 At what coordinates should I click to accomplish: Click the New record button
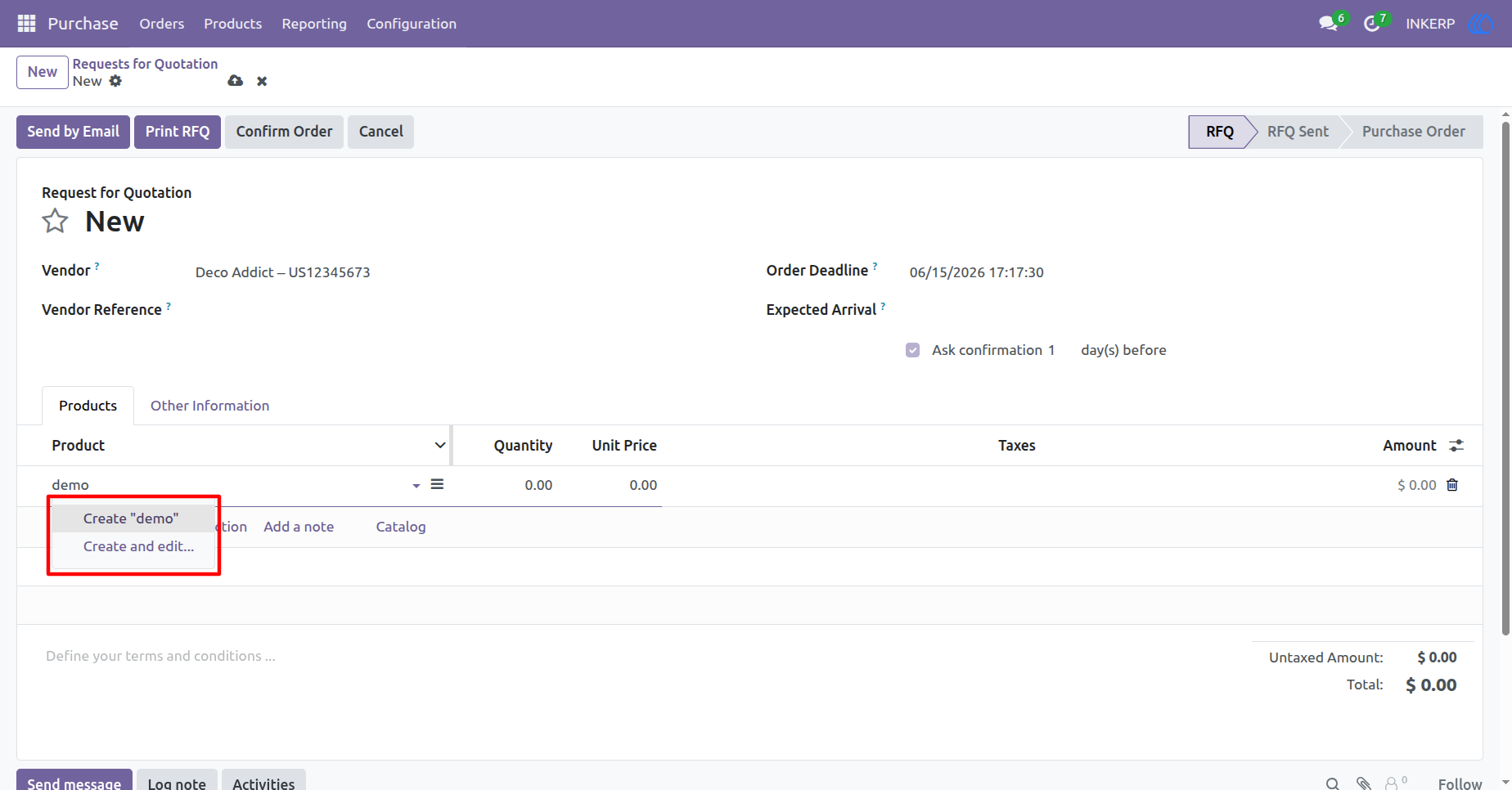[x=43, y=72]
